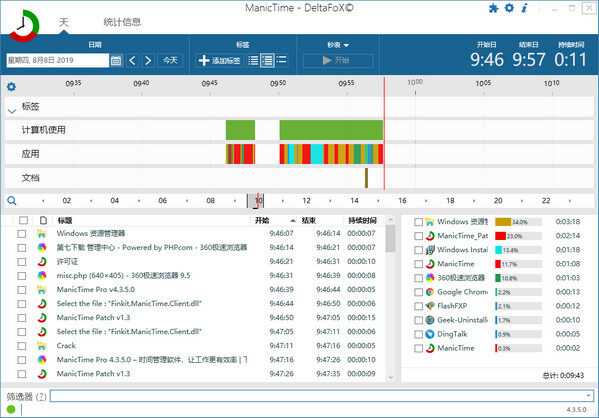
Task: Click the day overview marker at 10
Action: point(256,201)
